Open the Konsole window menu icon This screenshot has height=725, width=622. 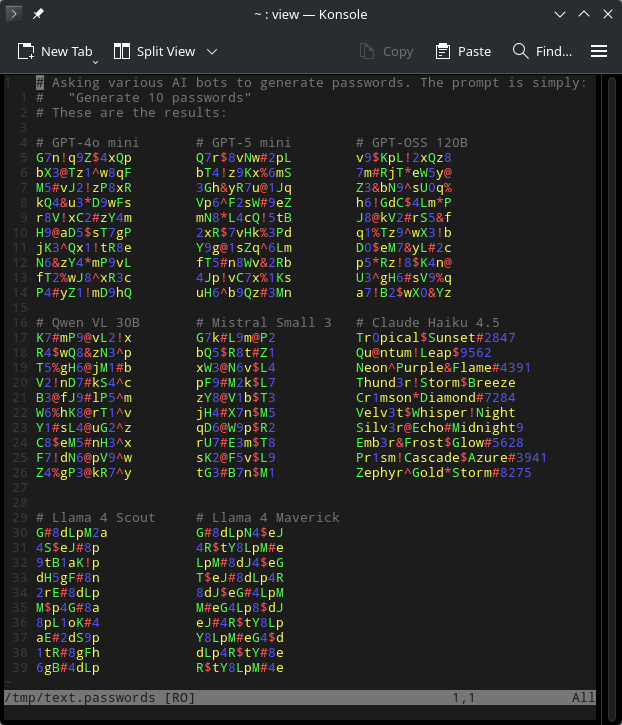click(15, 15)
